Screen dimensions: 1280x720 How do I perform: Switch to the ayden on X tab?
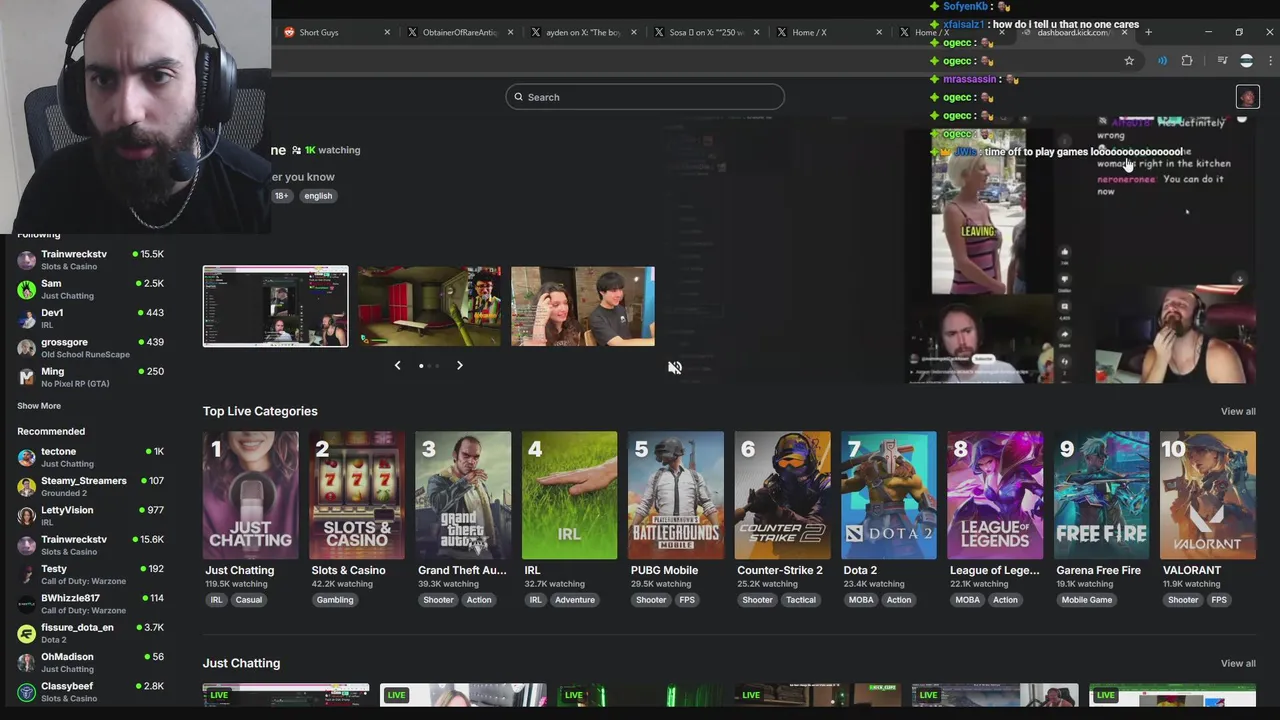[x=583, y=32]
